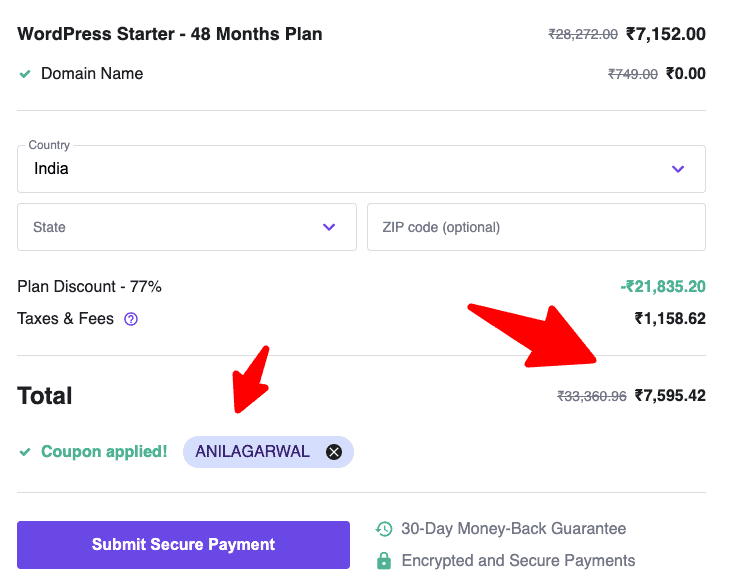Click the Coupon applied! label

click(x=104, y=452)
